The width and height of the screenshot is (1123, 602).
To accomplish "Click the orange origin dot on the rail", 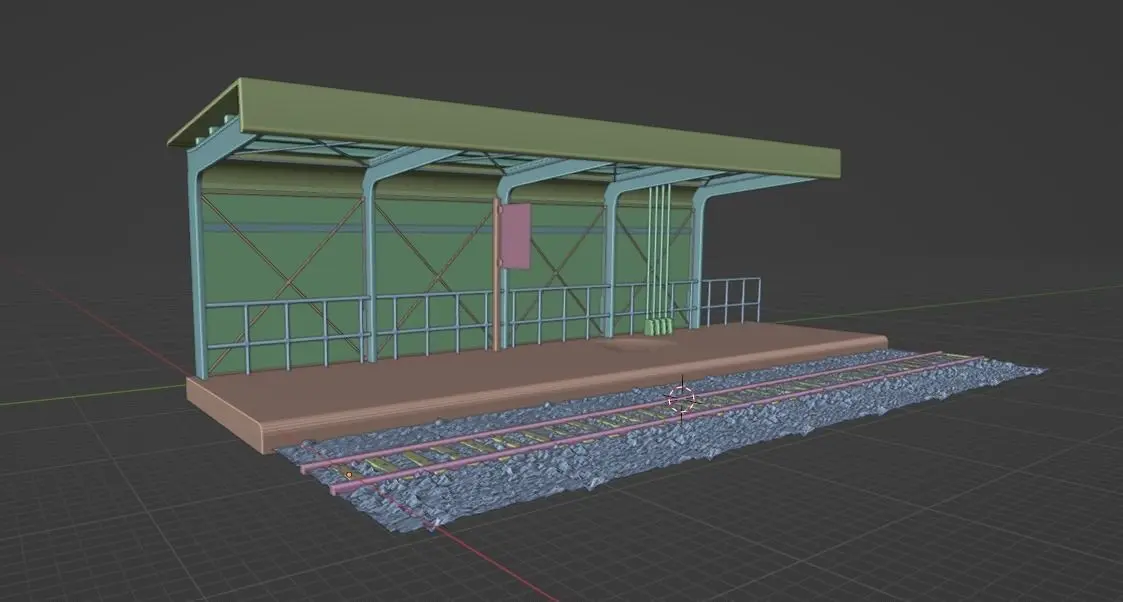I will point(350,475).
